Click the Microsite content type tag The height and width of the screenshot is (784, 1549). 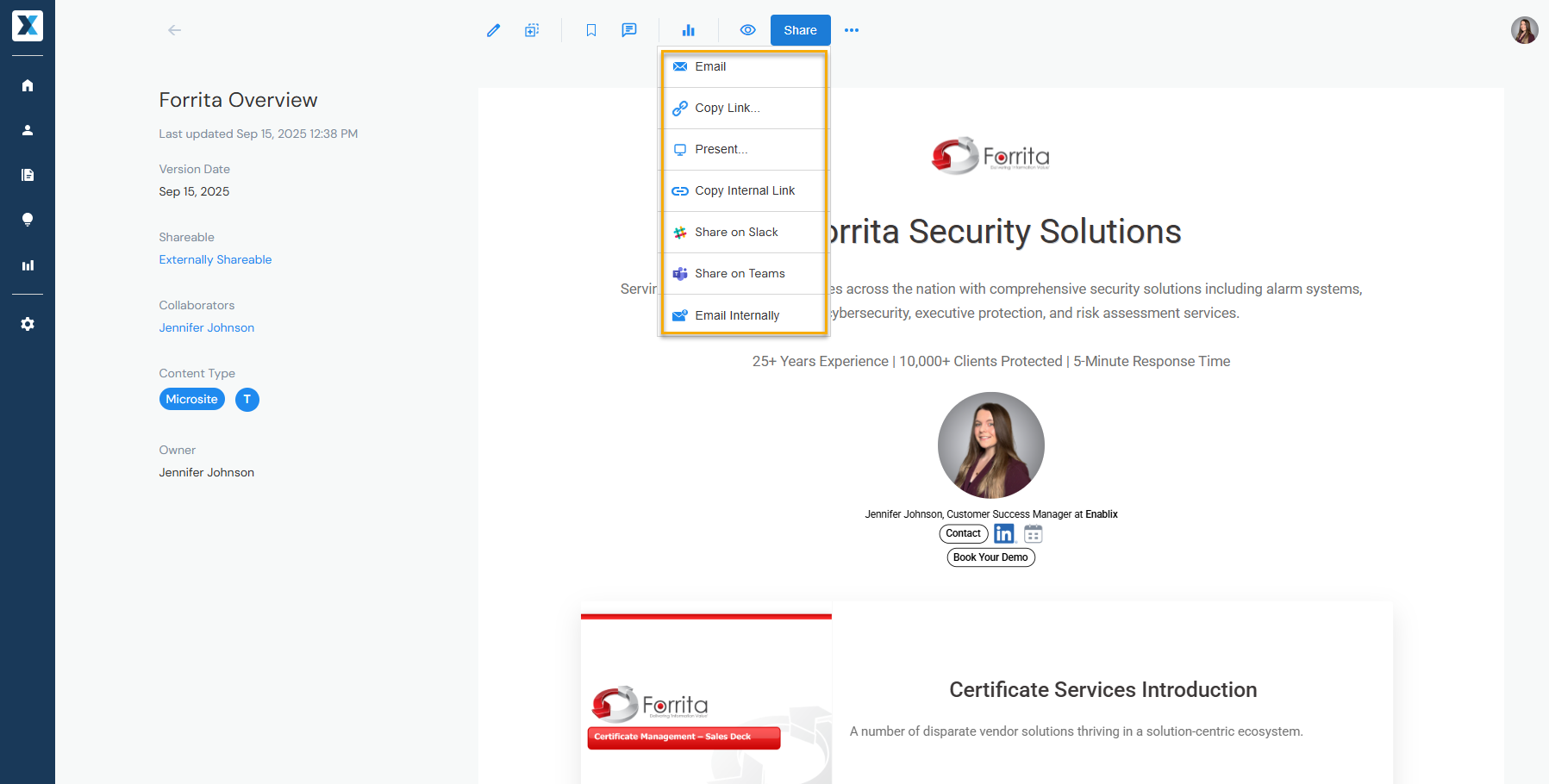coord(192,399)
